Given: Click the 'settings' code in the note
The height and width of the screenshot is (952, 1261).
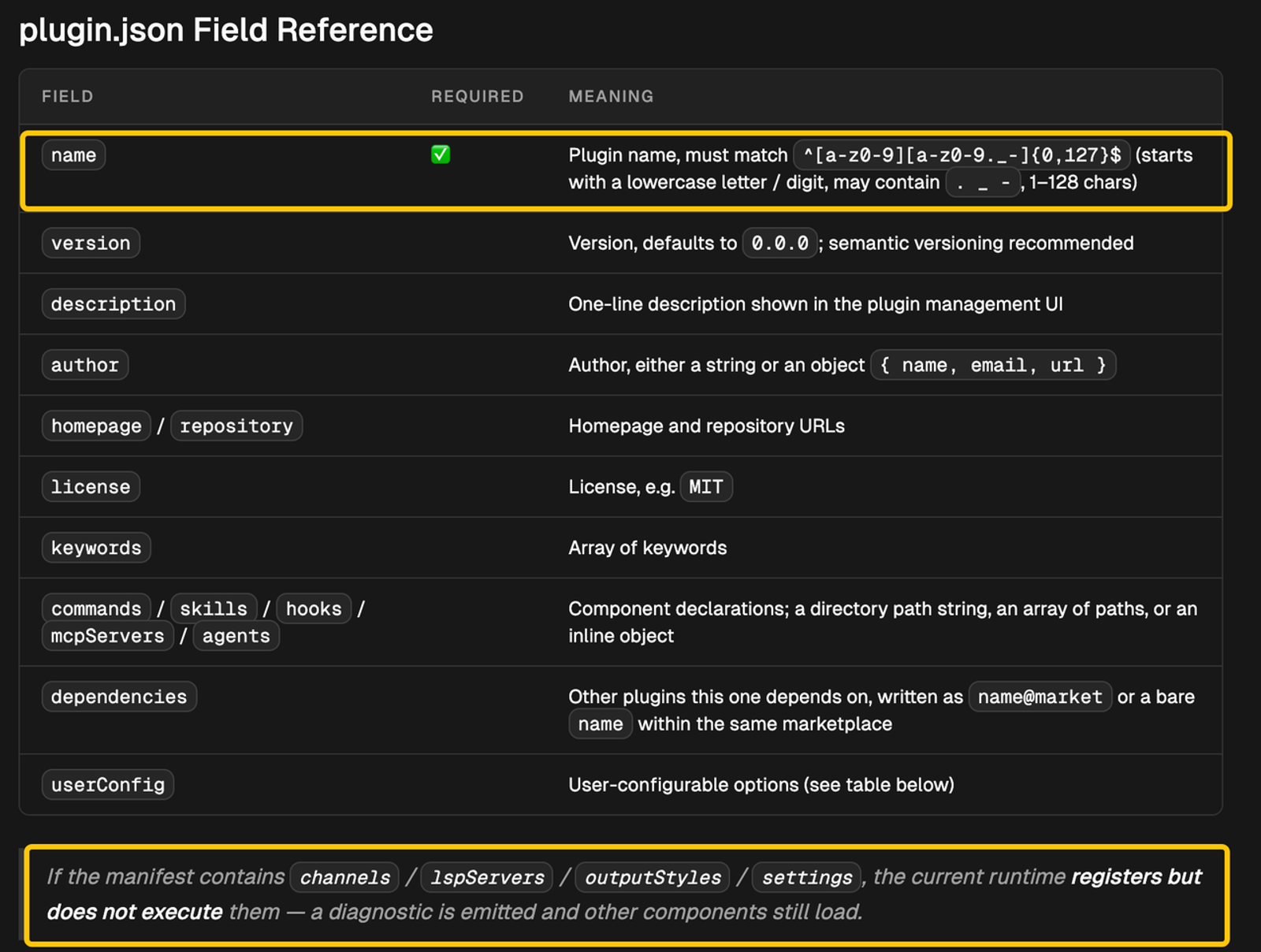Looking at the screenshot, I should [x=807, y=877].
